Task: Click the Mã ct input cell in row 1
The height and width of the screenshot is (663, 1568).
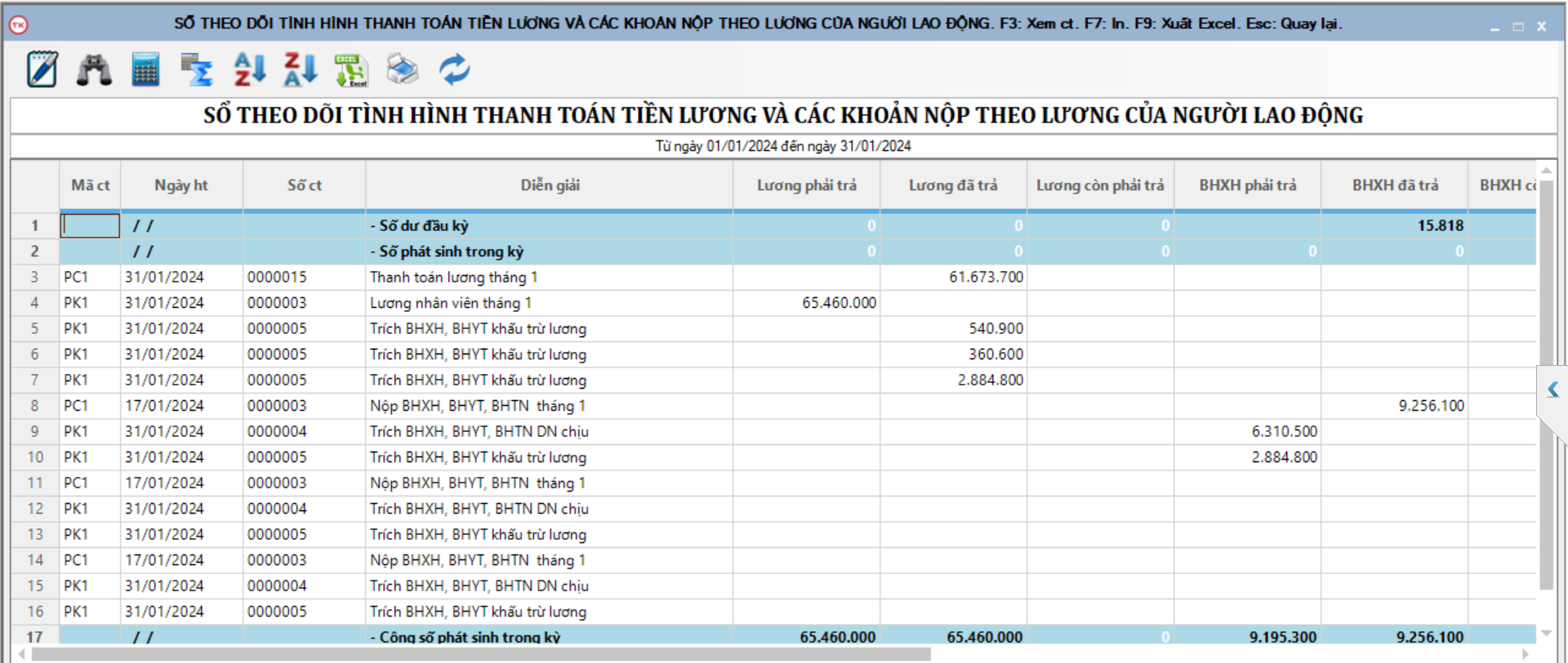Action: point(91,225)
